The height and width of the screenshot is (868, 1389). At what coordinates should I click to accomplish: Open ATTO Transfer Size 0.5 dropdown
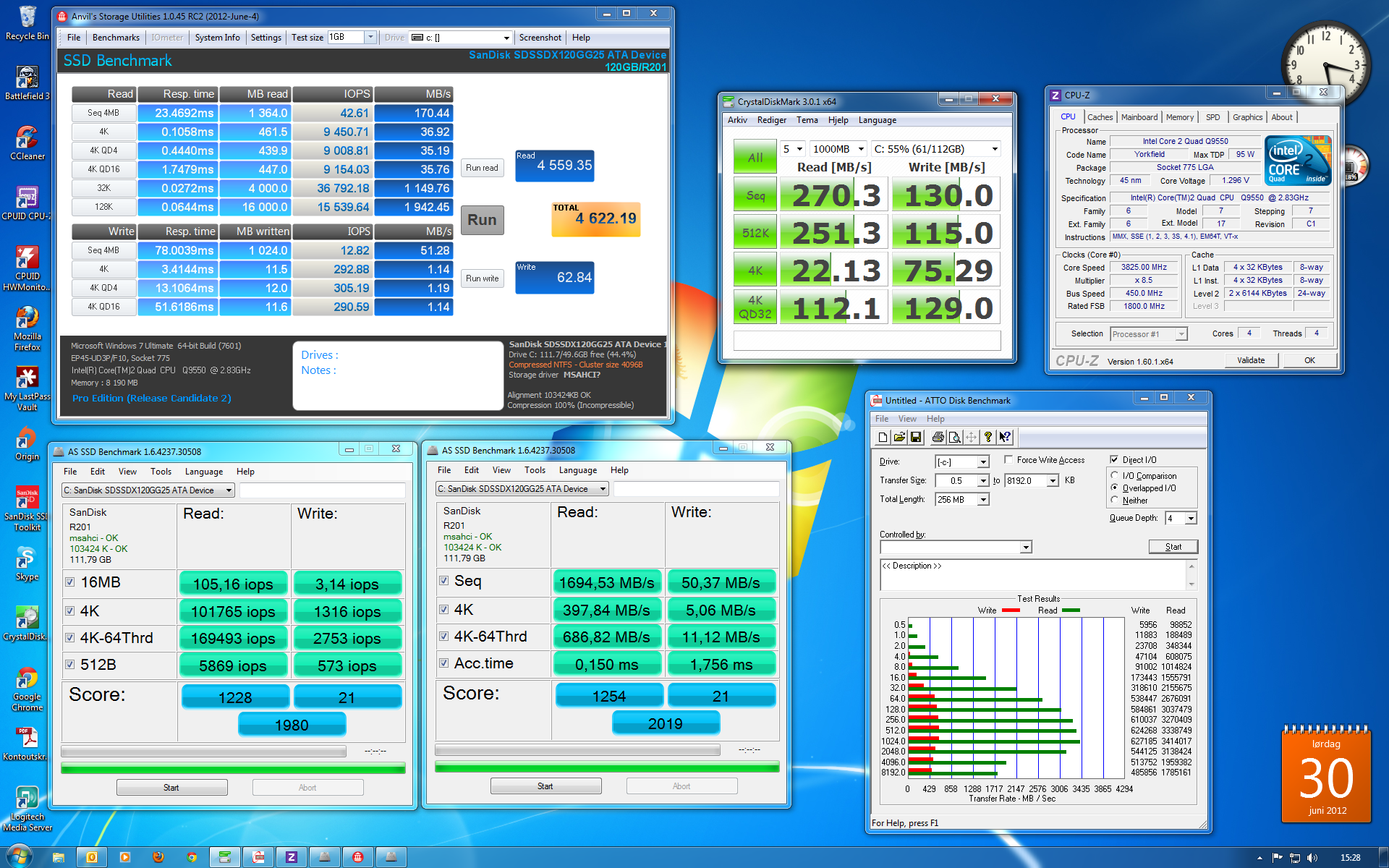[x=983, y=481]
